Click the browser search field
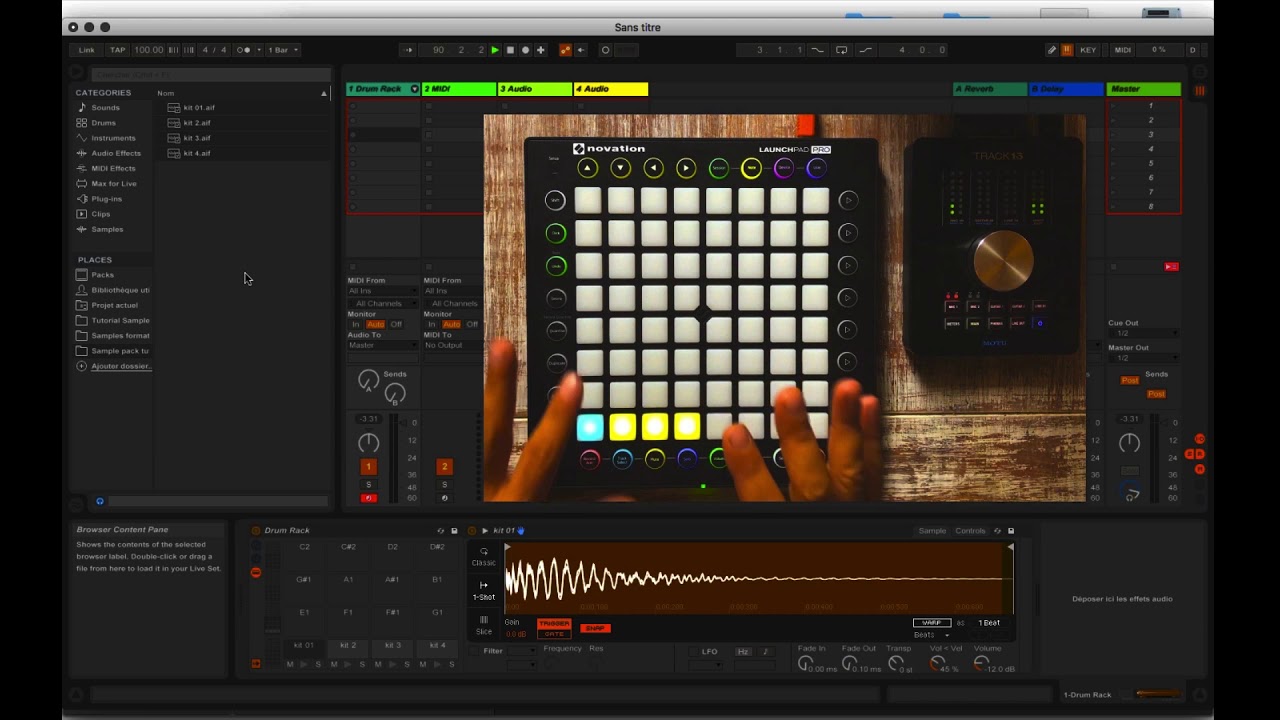This screenshot has height=720, width=1280. (x=210, y=74)
